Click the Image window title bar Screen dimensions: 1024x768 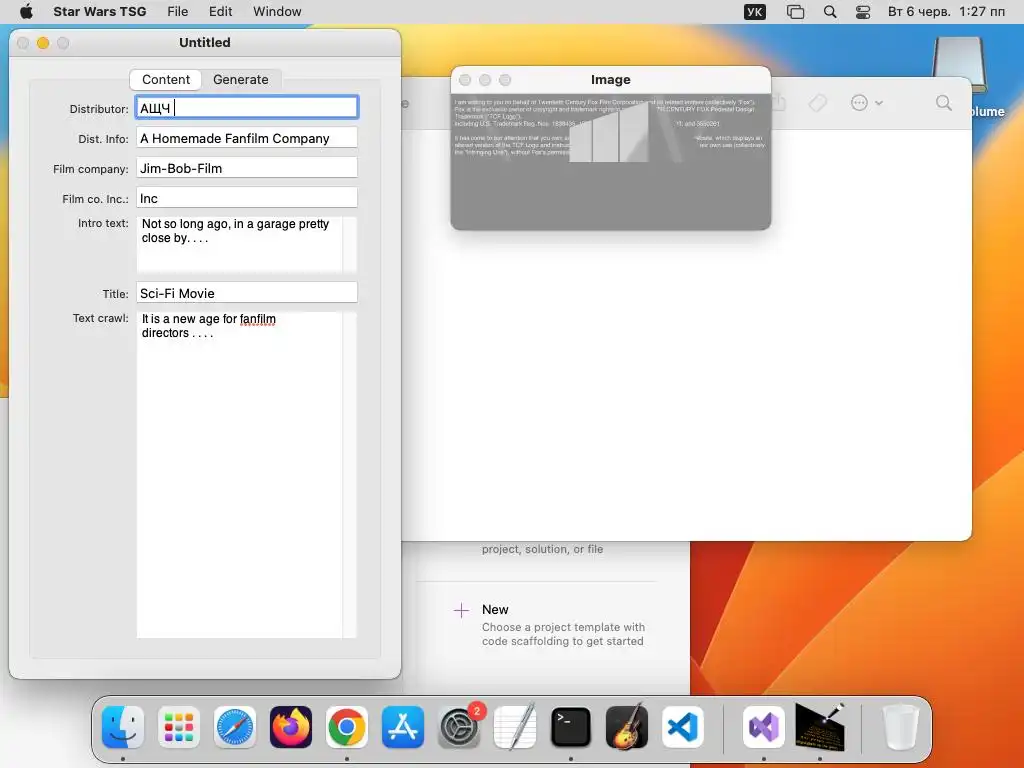coord(611,80)
